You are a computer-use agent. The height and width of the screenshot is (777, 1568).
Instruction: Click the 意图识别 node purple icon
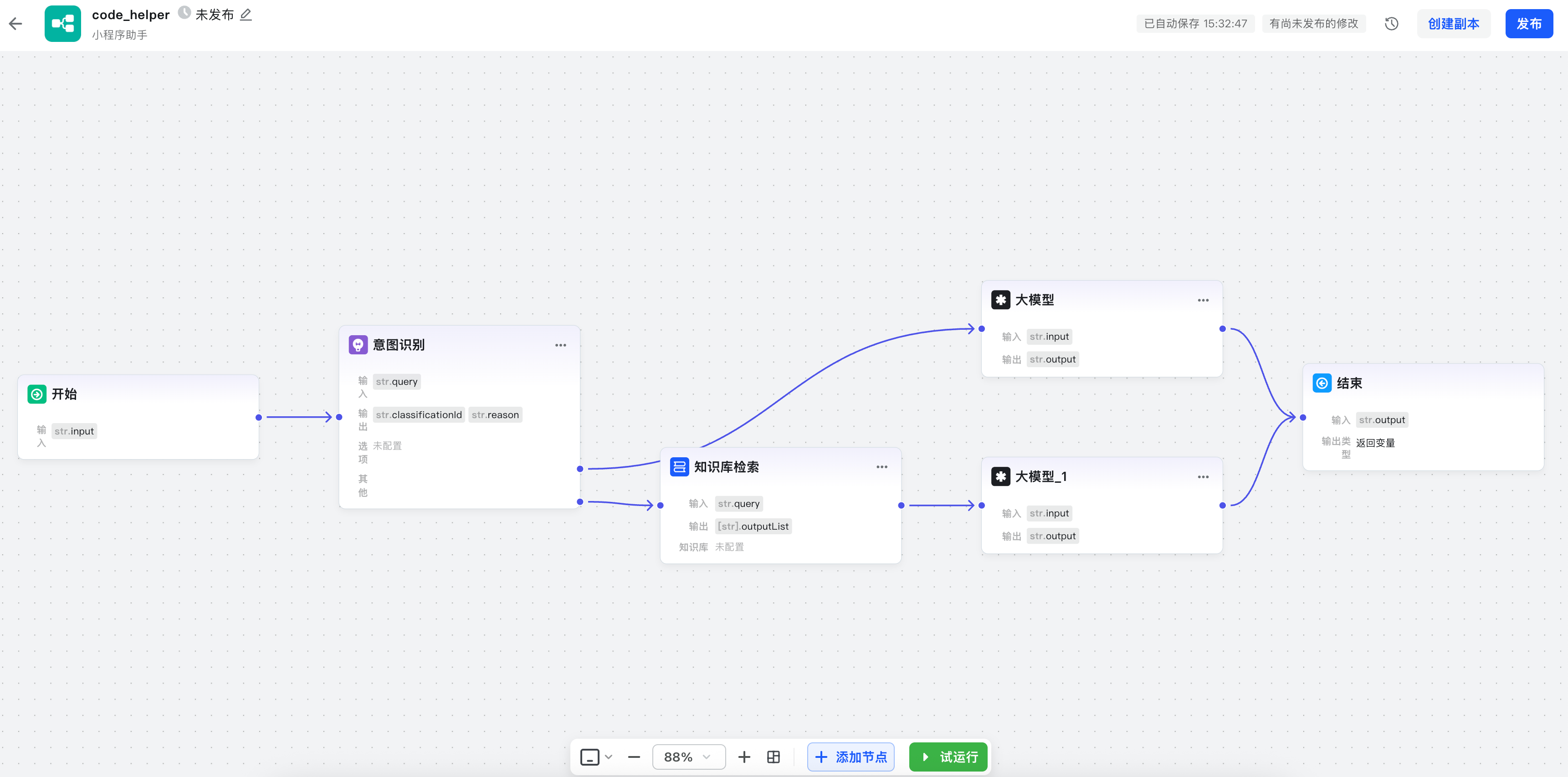359,345
